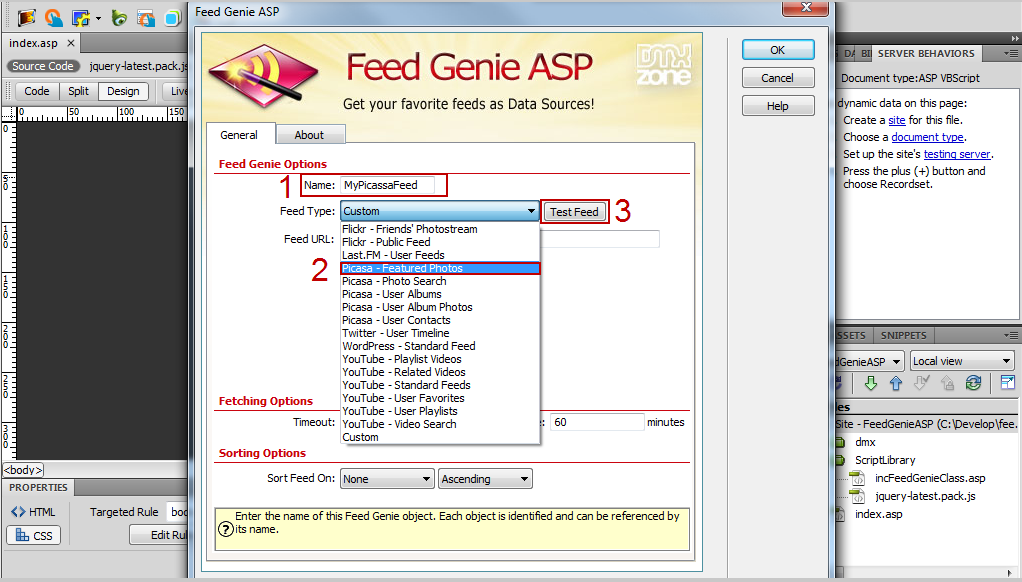Click Cancel in Feed Genie dialog
1022x582 pixels.
(x=778, y=78)
